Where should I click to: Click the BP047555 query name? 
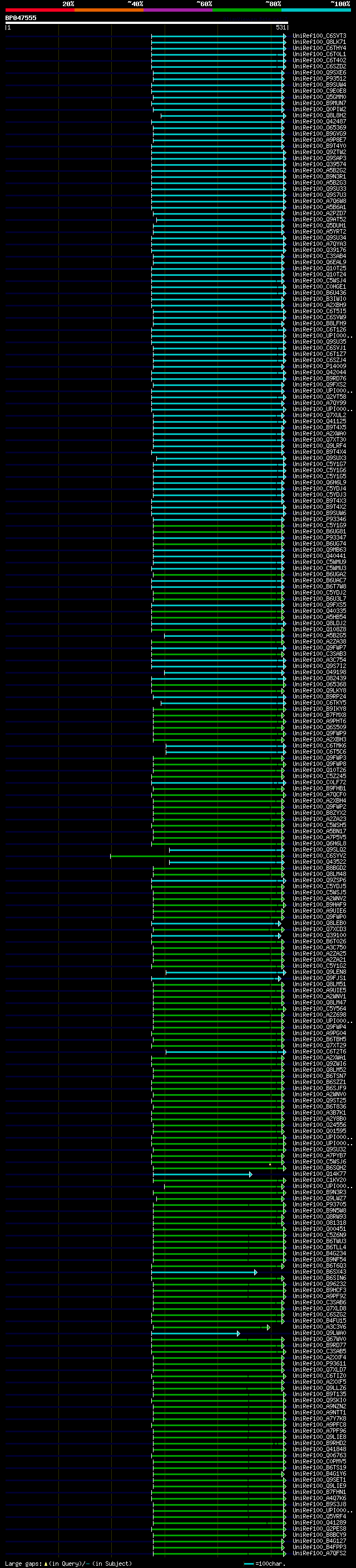(x=21, y=18)
